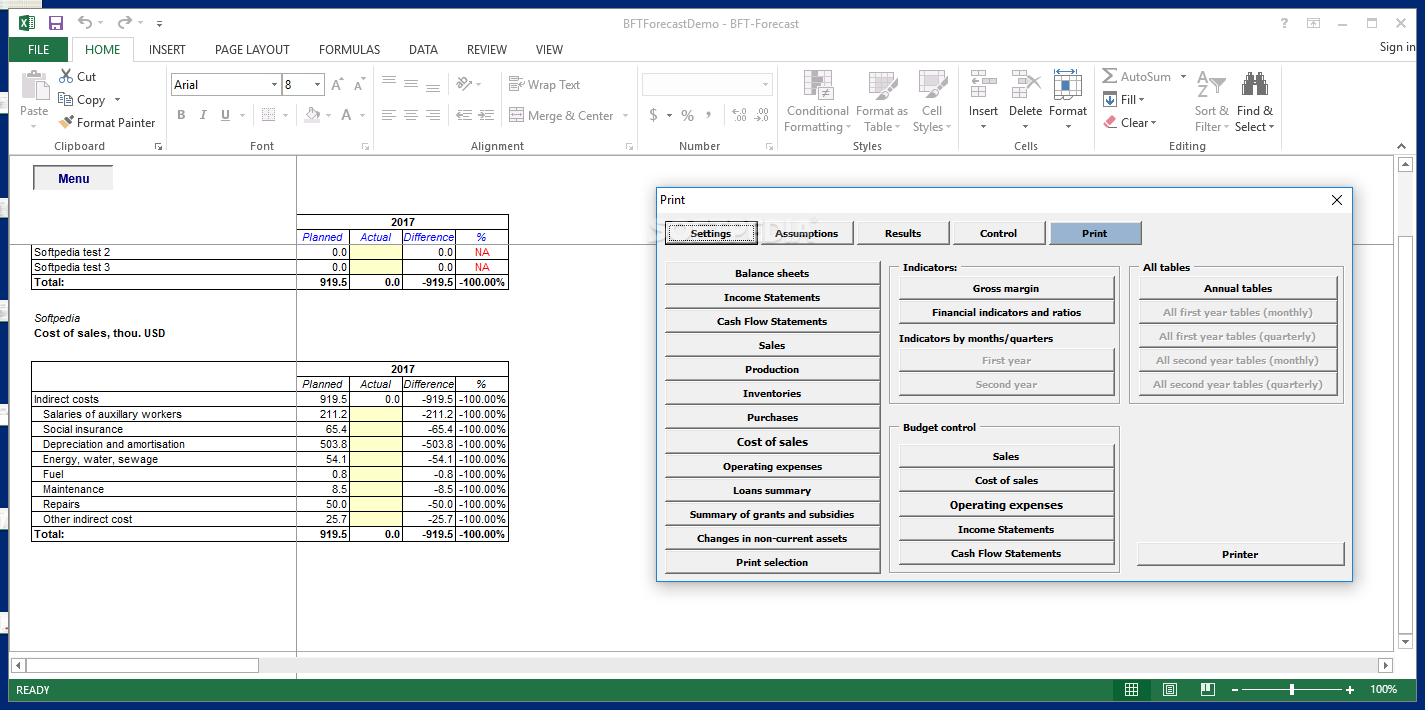This screenshot has height=710, width=1425.
Task: Click the Borders icon
Action: pos(268,115)
